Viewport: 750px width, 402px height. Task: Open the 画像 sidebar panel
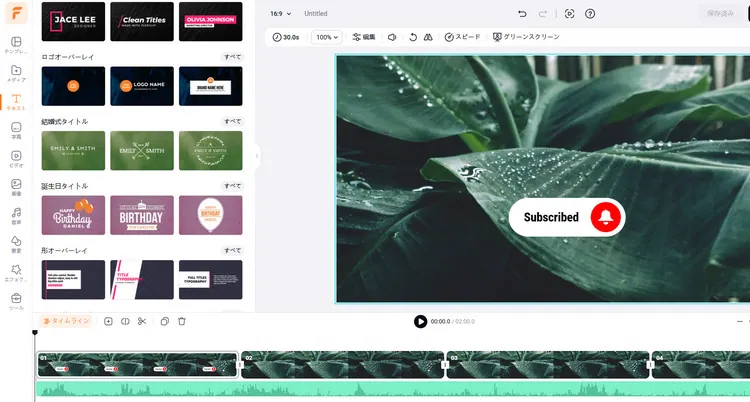click(16, 188)
